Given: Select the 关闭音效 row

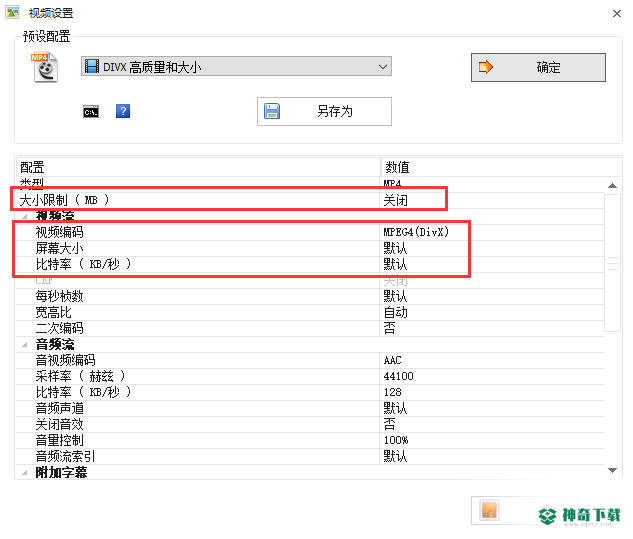Looking at the screenshot, I should tap(310, 424).
